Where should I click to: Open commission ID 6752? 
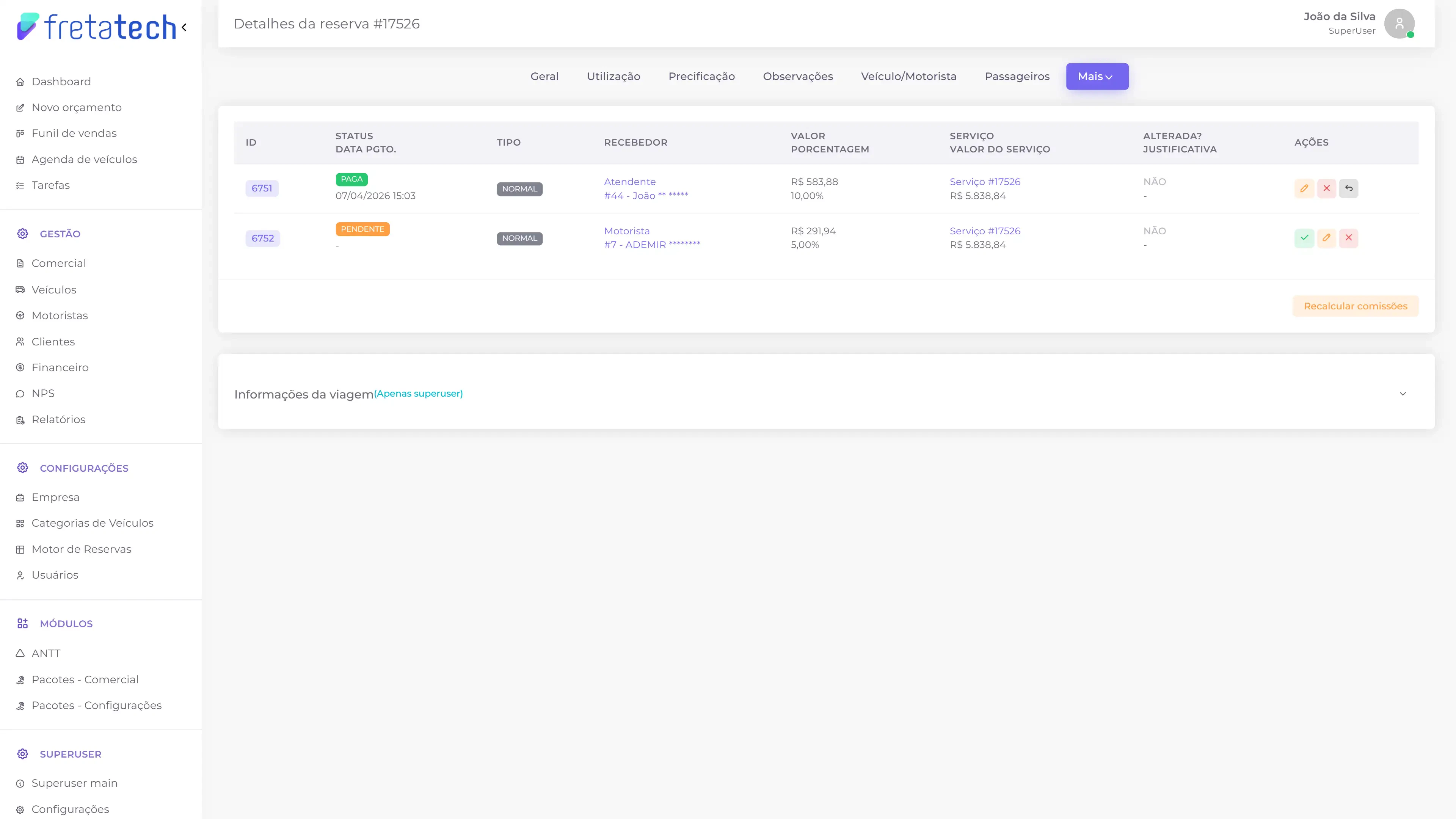263,238
